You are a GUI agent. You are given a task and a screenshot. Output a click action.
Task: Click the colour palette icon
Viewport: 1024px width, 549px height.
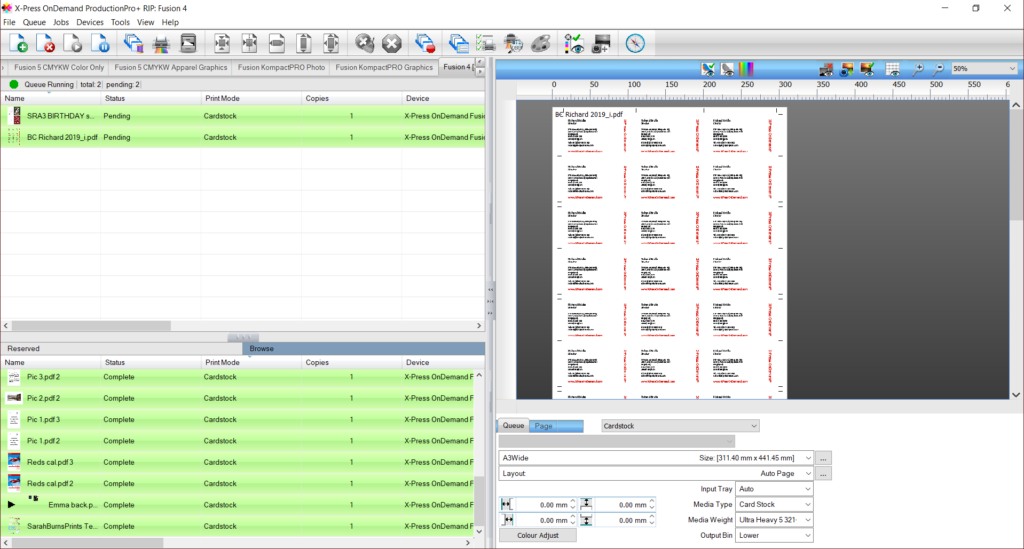pyautogui.click(x=541, y=44)
